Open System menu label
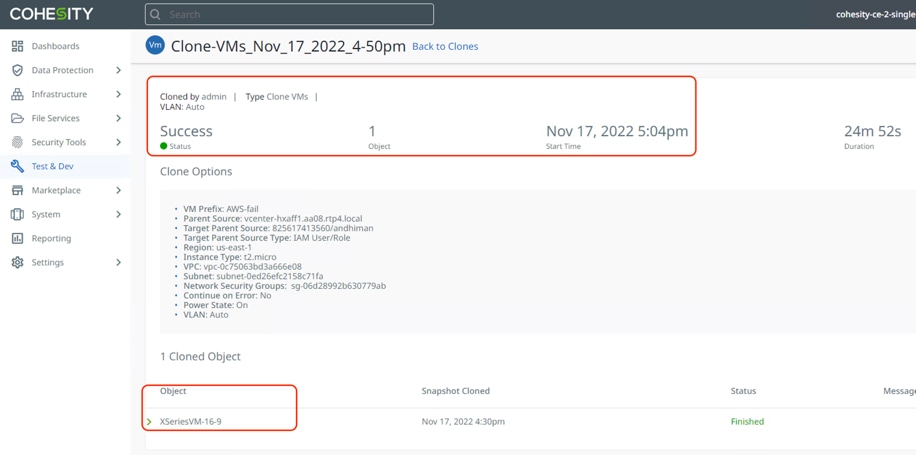This screenshot has width=916, height=455. [x=46, y=214]
